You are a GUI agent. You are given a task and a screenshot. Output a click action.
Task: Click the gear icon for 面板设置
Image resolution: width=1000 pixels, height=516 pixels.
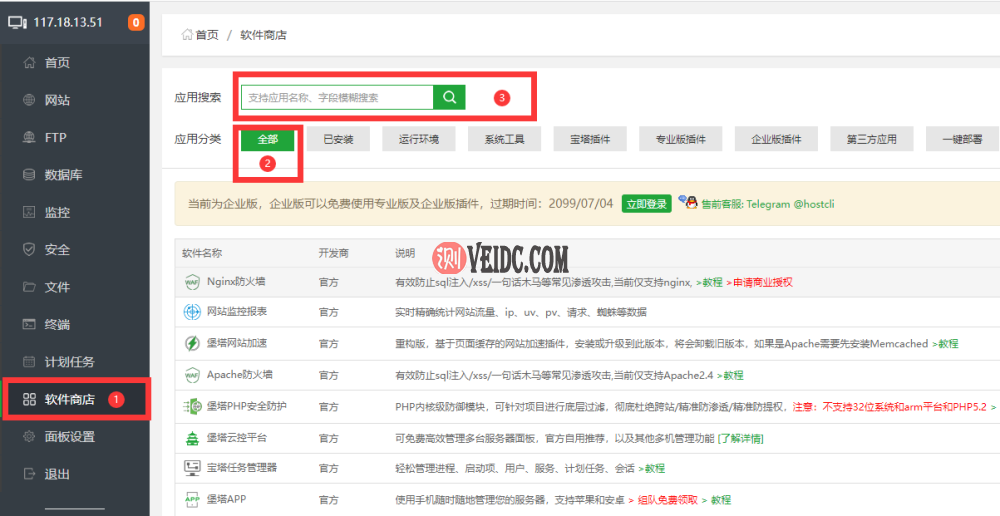click(x=29, y=437)
